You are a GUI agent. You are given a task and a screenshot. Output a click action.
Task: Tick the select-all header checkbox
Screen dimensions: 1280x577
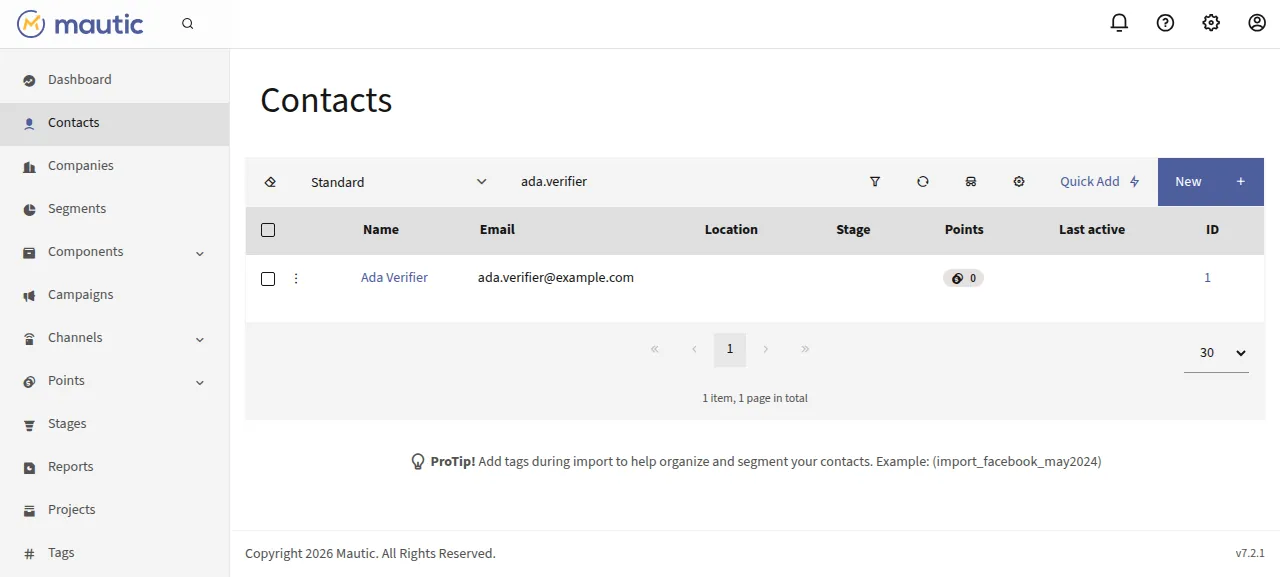tap(268, 230)
